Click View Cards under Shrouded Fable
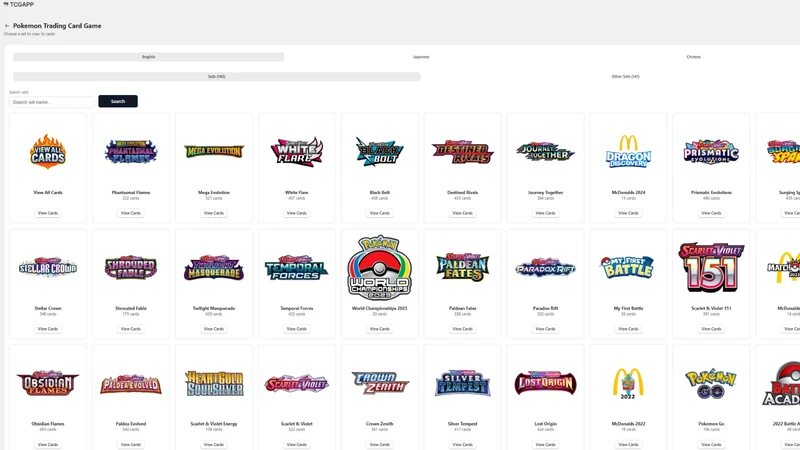 click(131, 329)
